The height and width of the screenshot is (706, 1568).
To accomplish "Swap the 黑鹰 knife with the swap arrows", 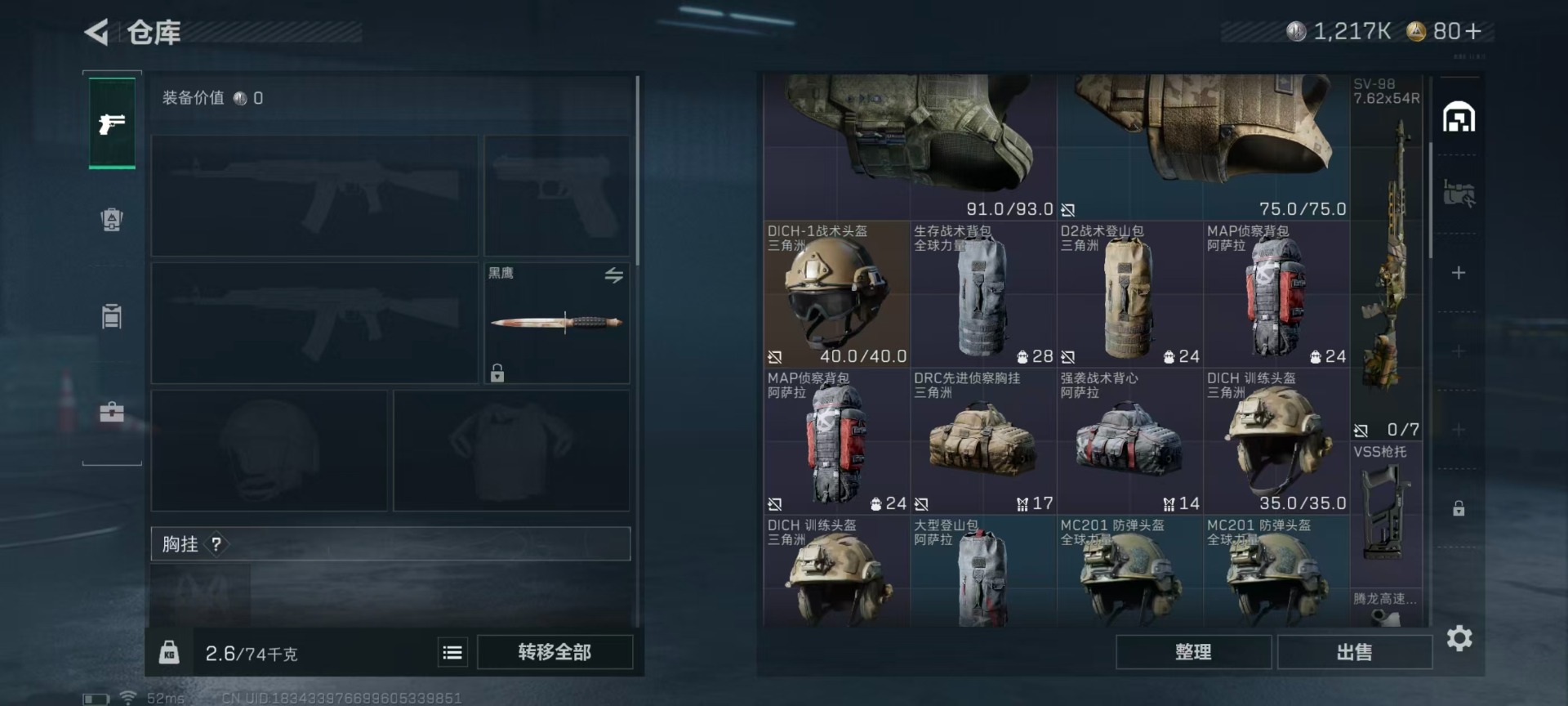I will click(614, 275).
